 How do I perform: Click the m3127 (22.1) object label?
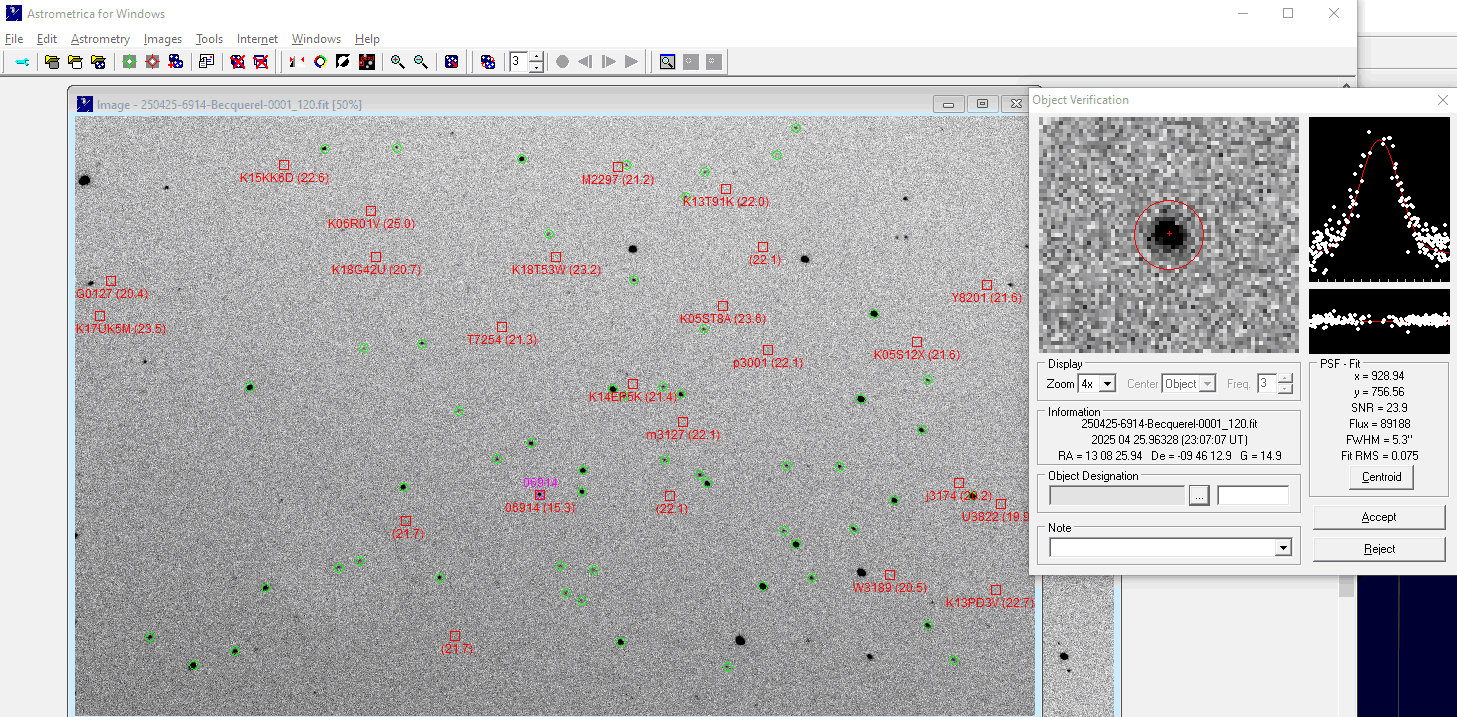pos(683,435)
